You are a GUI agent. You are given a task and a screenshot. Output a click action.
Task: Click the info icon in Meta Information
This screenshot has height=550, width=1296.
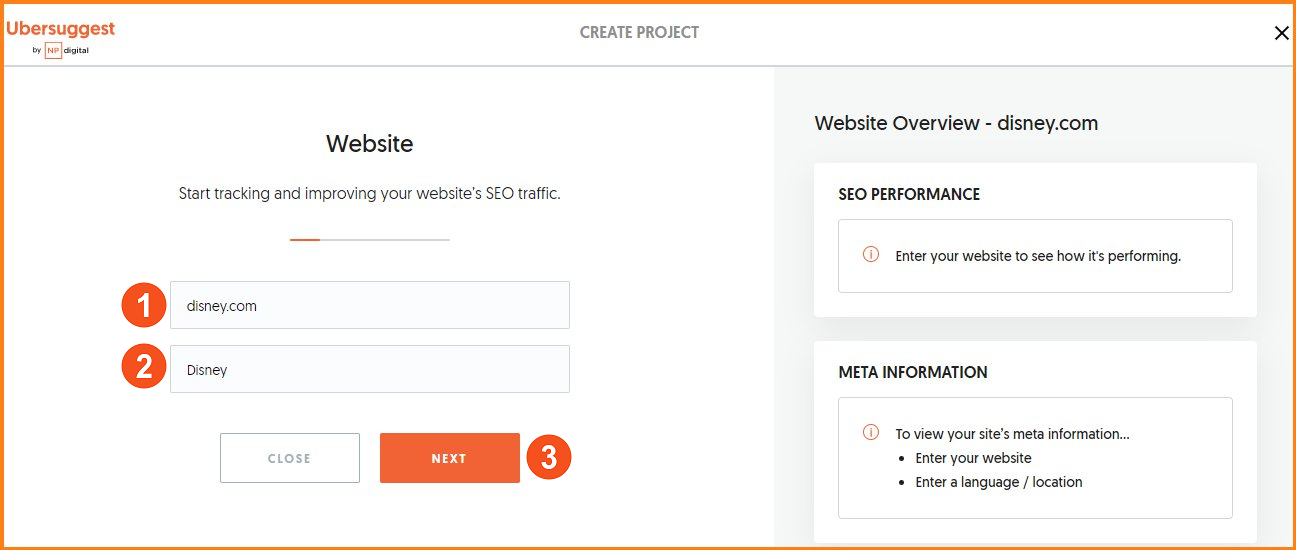pyautogui.click(x=871, y=433)
